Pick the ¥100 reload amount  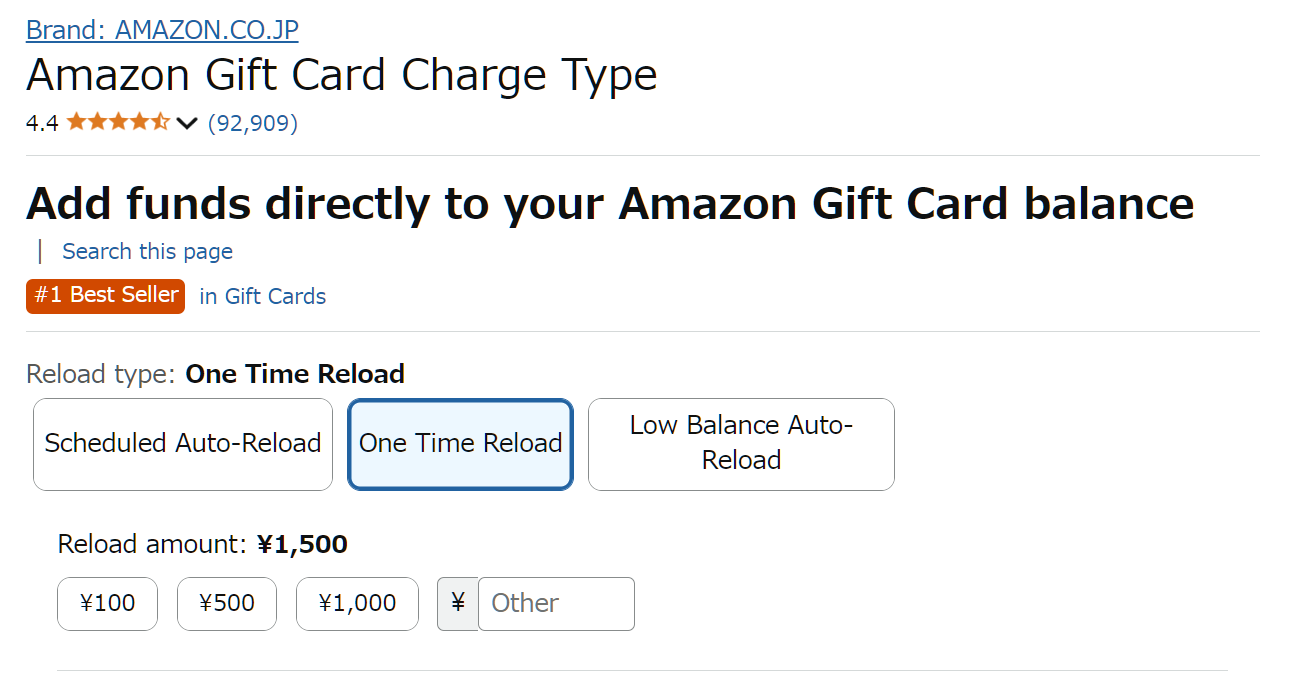(x=107, y=604)
